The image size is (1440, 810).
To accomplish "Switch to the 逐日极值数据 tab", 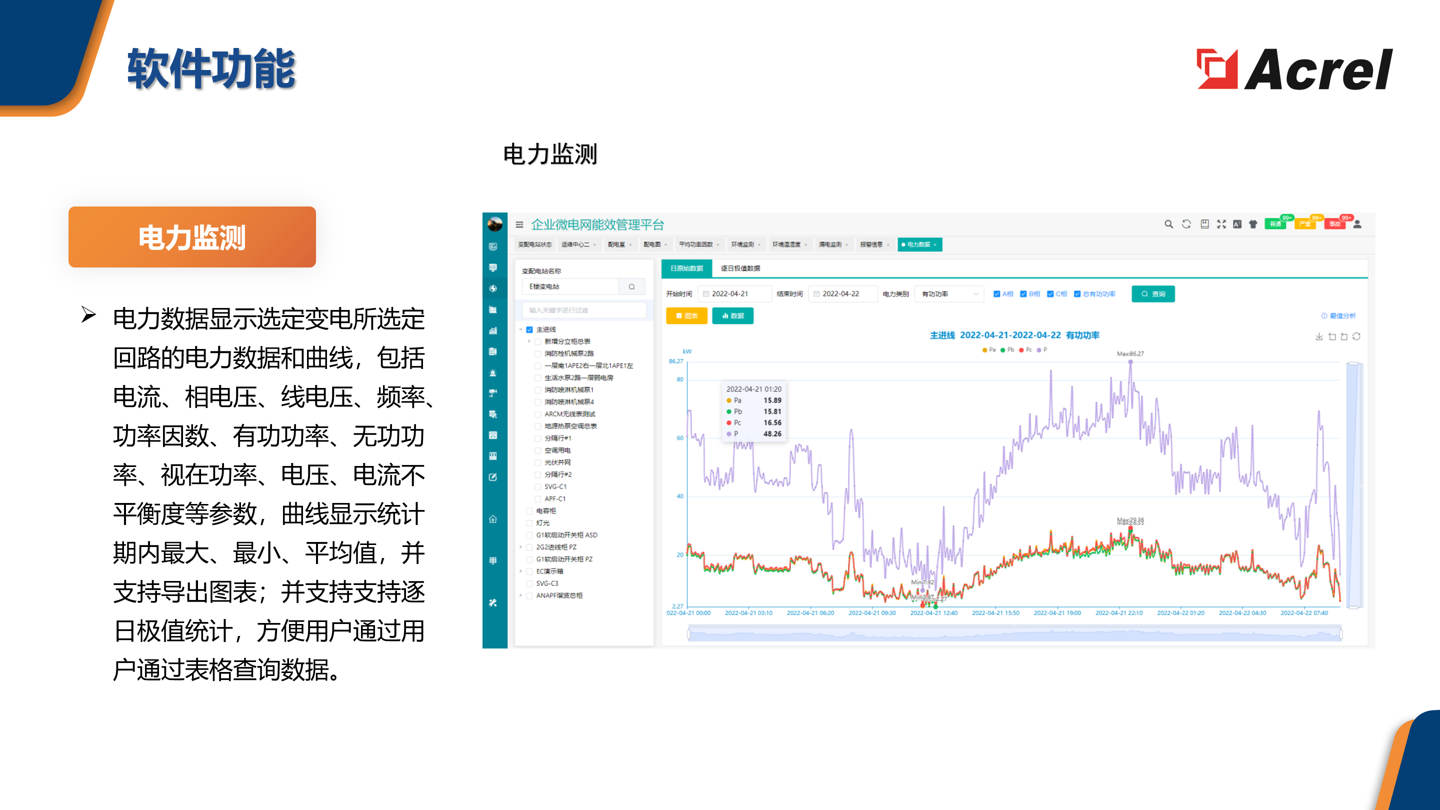I will coord(740,268).
